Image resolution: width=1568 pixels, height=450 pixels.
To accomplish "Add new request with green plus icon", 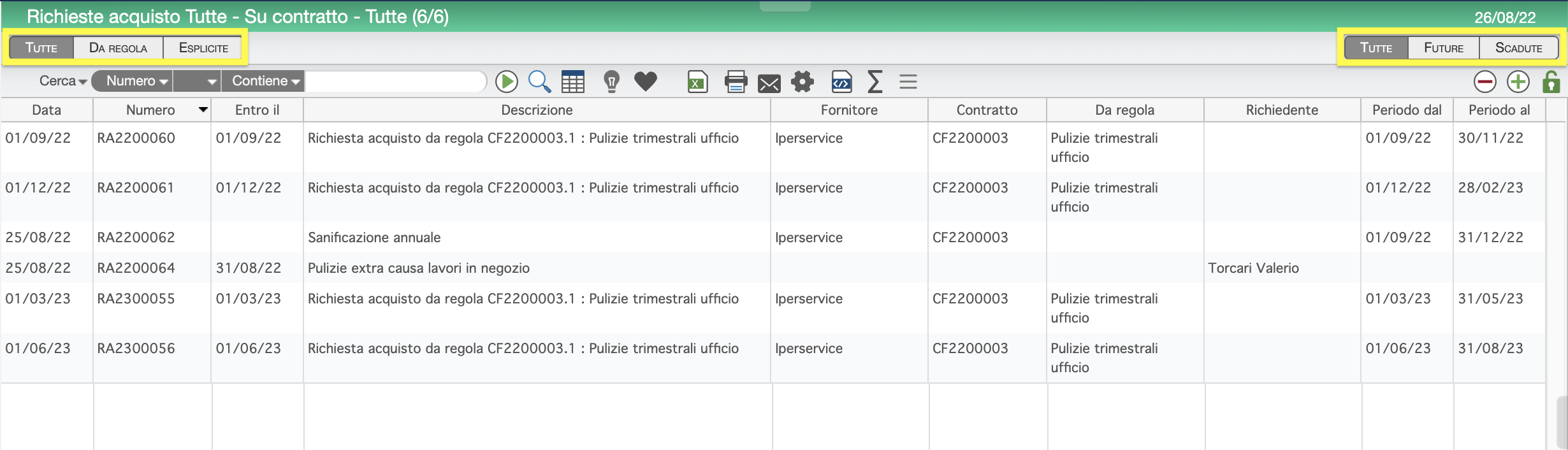I will [1518, 82].
